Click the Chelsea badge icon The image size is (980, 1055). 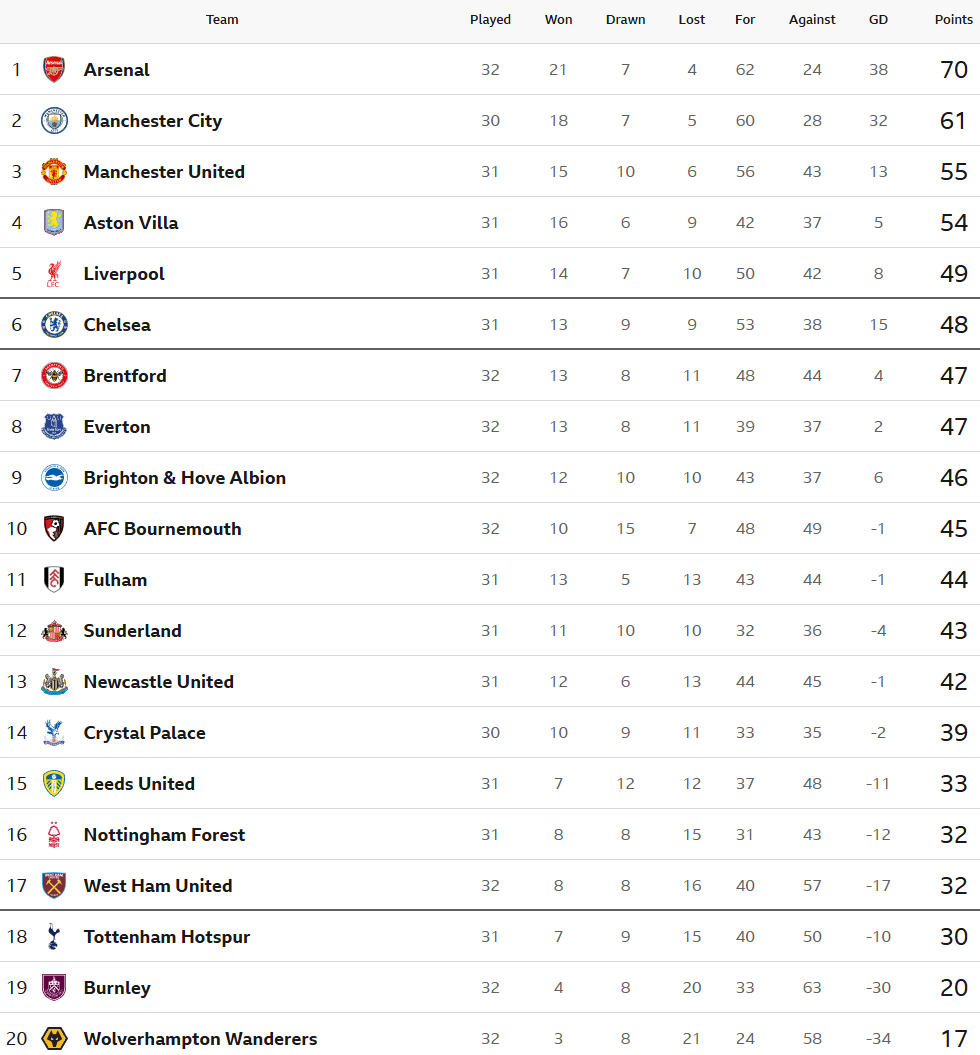pyautogui.click(x=54, y=325)
